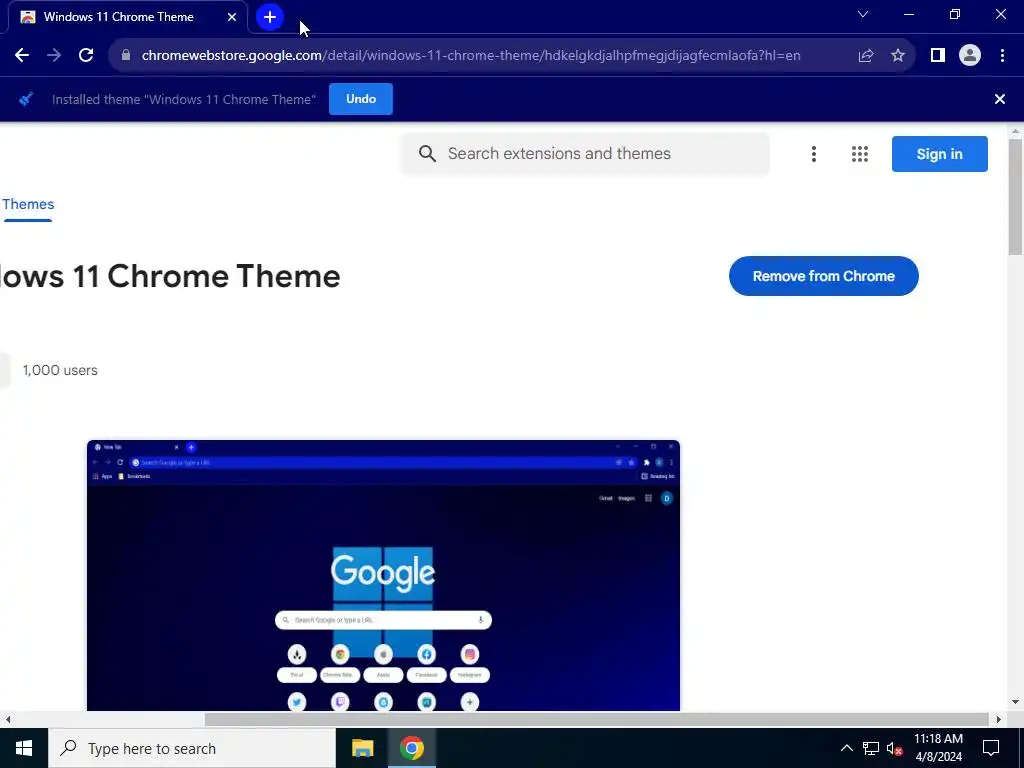
Task: Click the scroll left arrow
Action: pyautogui.click(x=8, y=720)
